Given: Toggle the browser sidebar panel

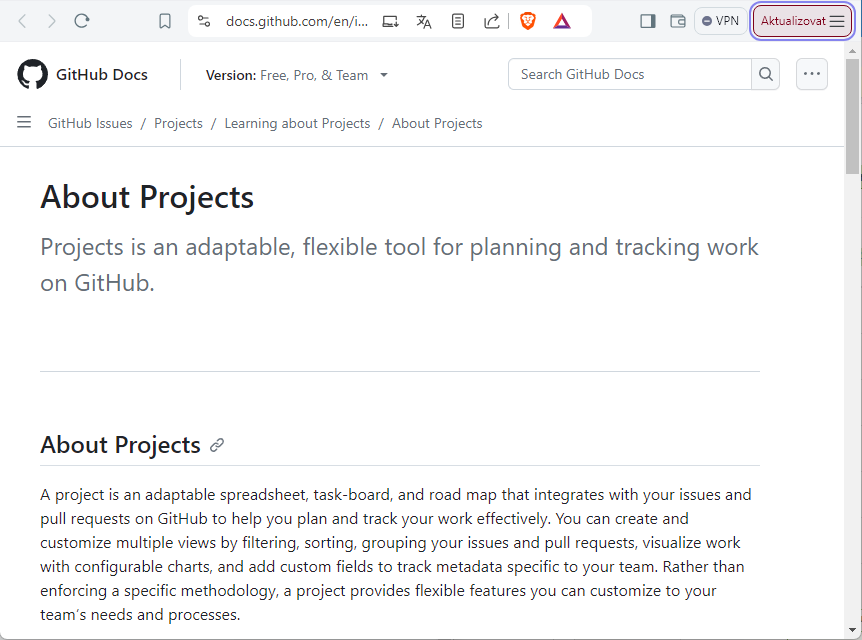Looking at the screenshot, I should [646, 20].
